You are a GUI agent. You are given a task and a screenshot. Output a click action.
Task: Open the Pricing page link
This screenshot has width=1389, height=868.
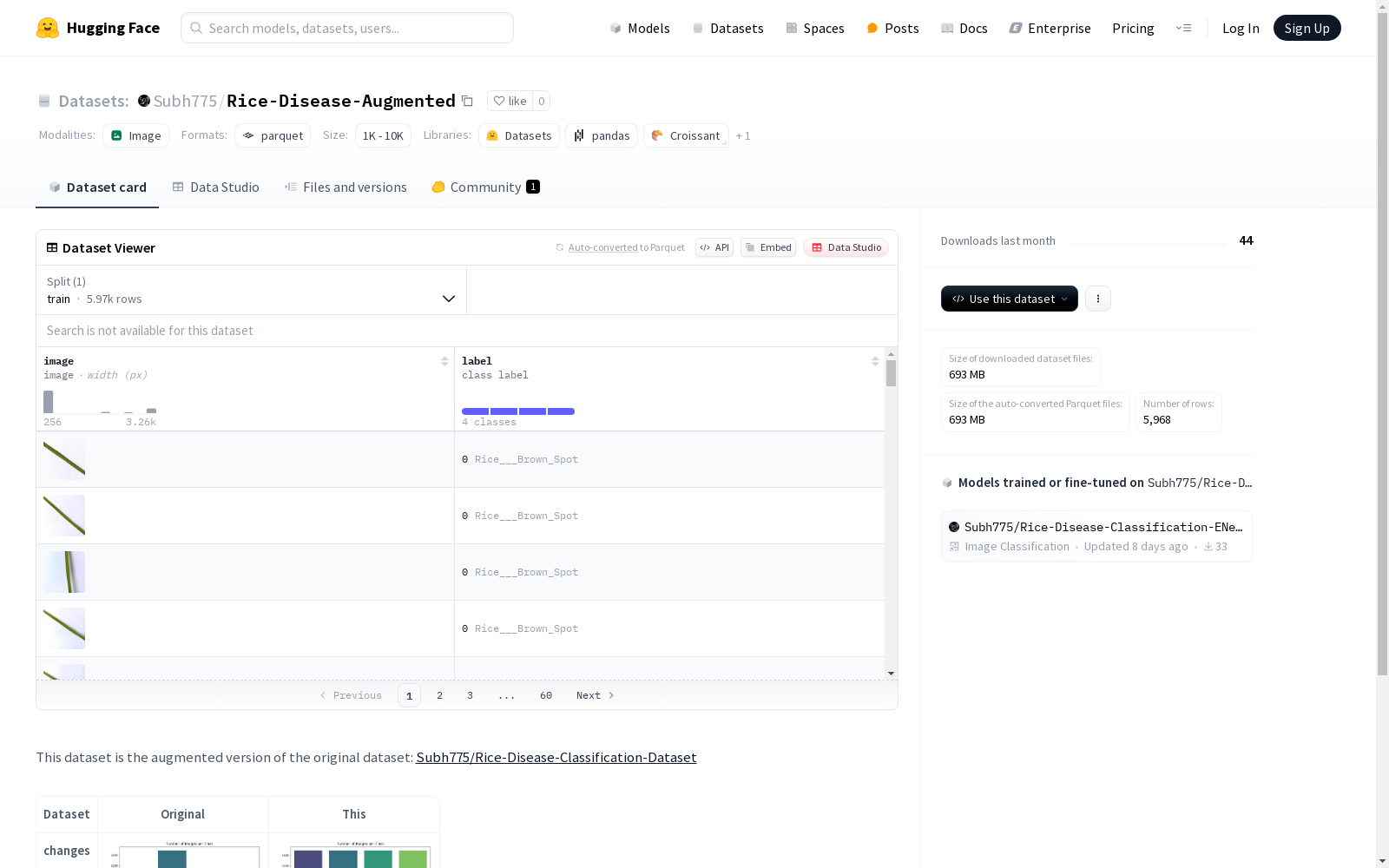[x=1133, y=28]
